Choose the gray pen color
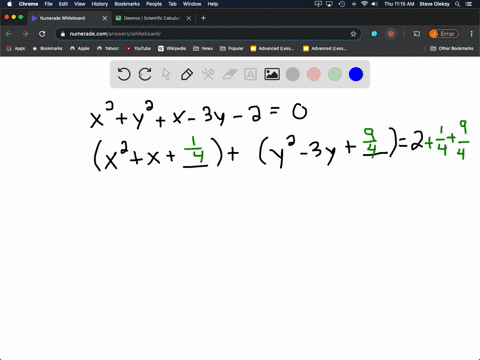This screenshot has height=360, width=480. click(293, 74)
